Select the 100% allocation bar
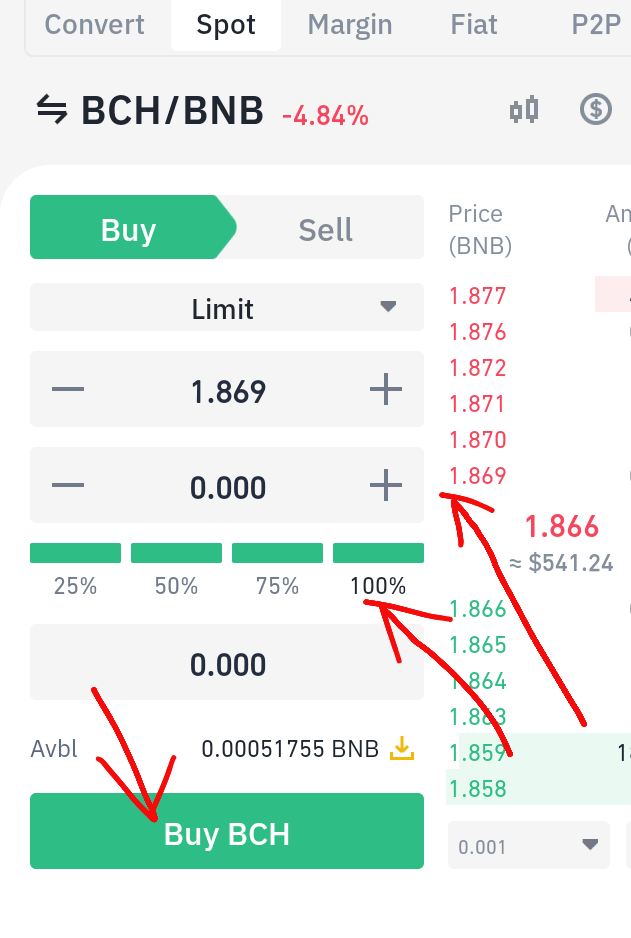Image resolution: width=631 pixels, height=938 pixels. pyautogui.click(x=378, y=553)
